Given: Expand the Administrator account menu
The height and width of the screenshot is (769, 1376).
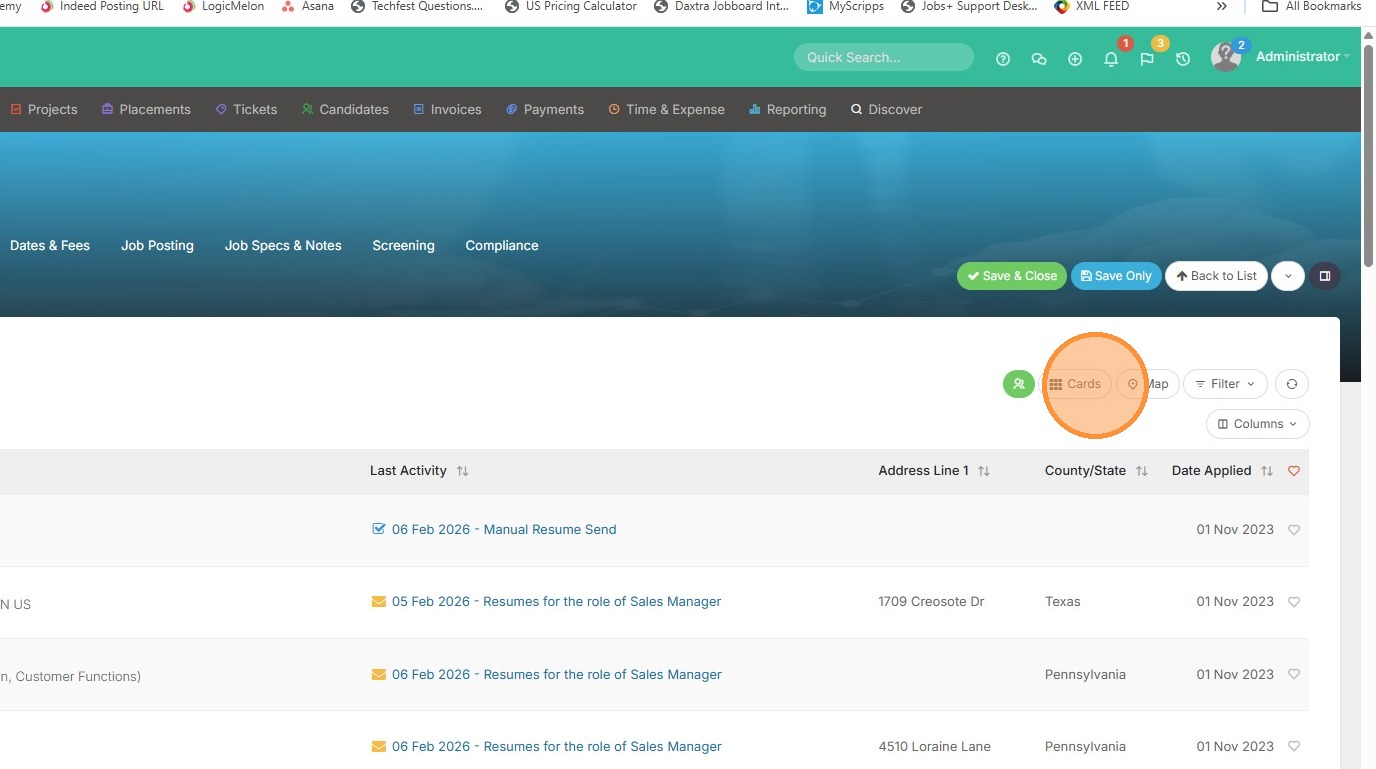Looking at the screenshot, I should point(1303,57).
